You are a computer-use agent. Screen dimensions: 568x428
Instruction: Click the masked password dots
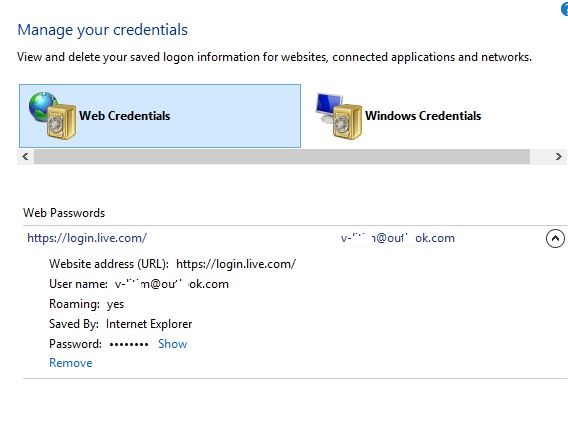pyautogui.click(x=129, y=344)
